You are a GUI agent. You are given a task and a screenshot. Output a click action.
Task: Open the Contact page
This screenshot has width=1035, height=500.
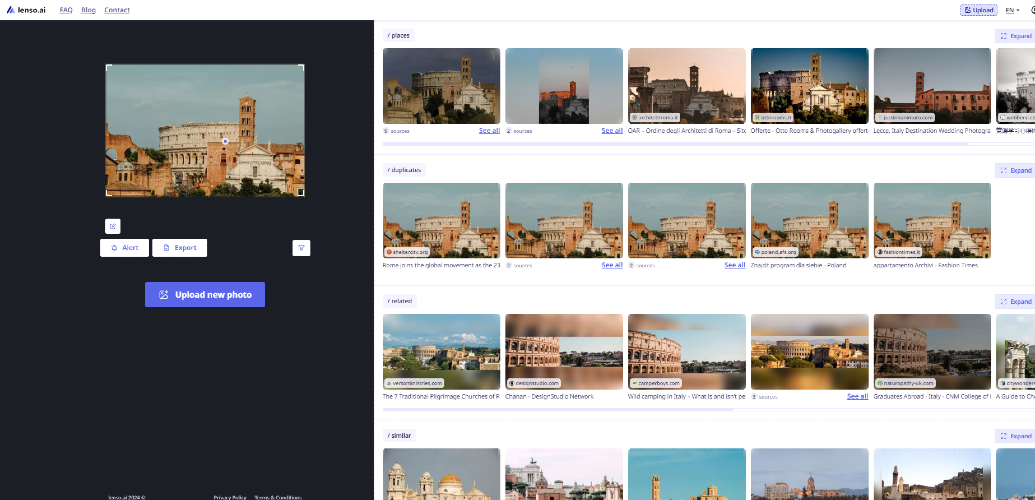pos(117,10)
